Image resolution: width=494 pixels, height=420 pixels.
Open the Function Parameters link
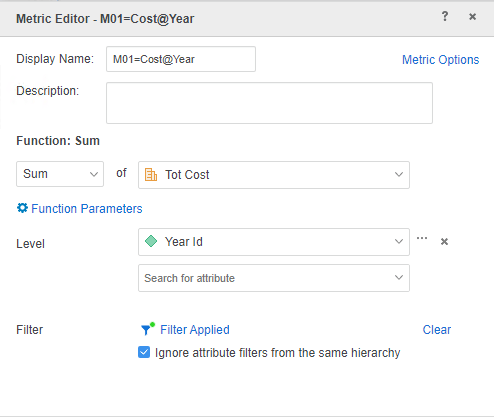[87, 209]
